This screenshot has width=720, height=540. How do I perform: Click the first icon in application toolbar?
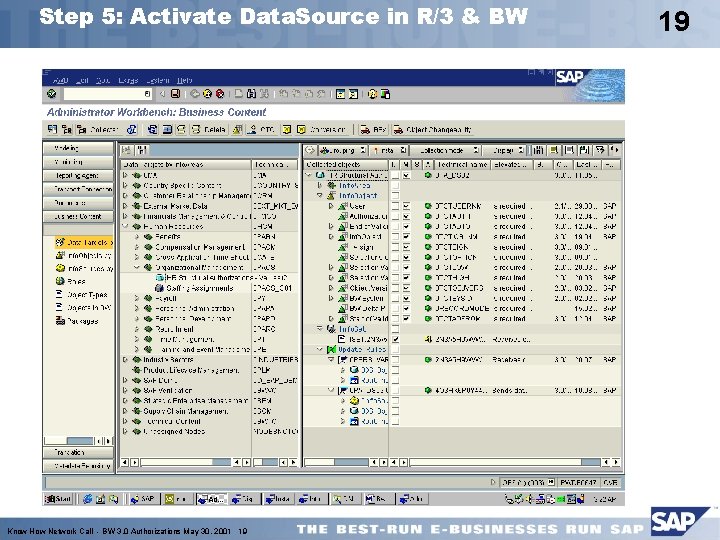(x=52, y=129)
